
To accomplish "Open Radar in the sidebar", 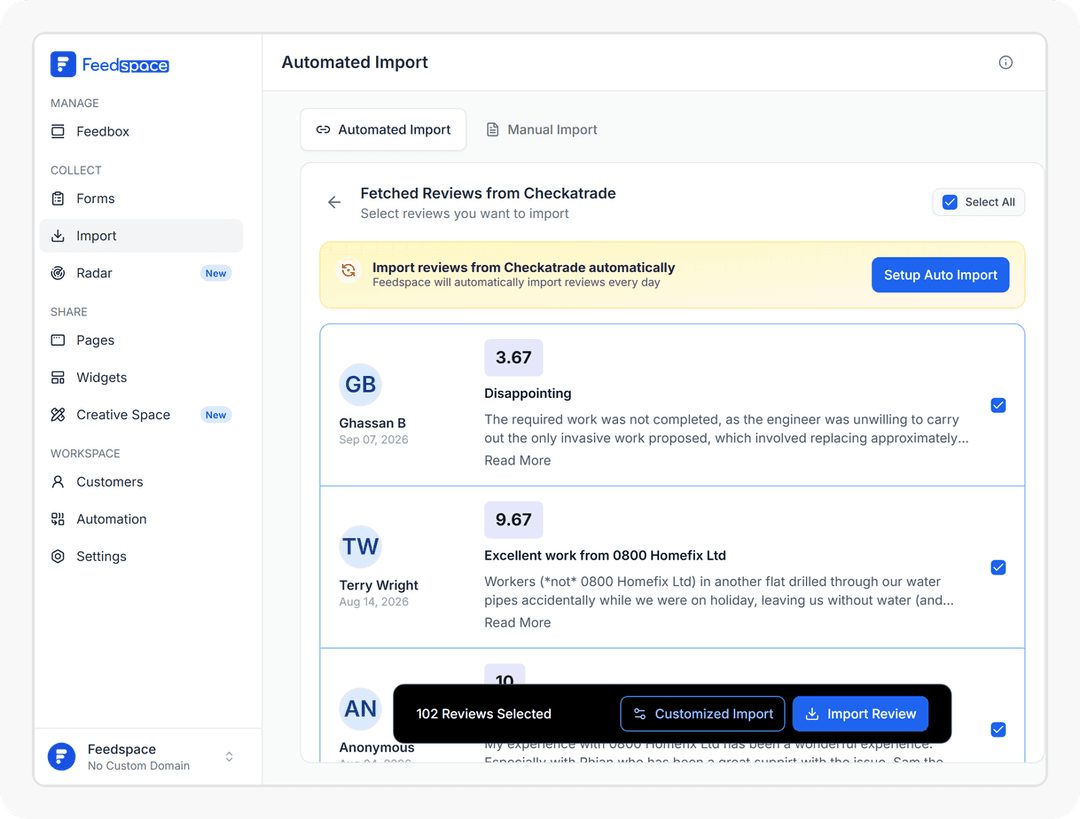I will click(141, 273).
